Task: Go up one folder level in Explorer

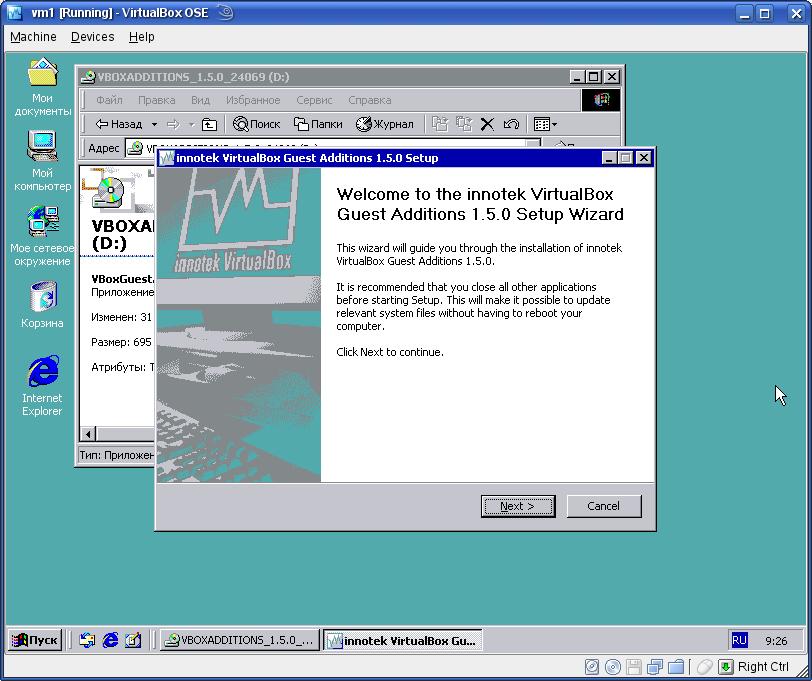Action: pyautogui.click(x=209, y=124)
